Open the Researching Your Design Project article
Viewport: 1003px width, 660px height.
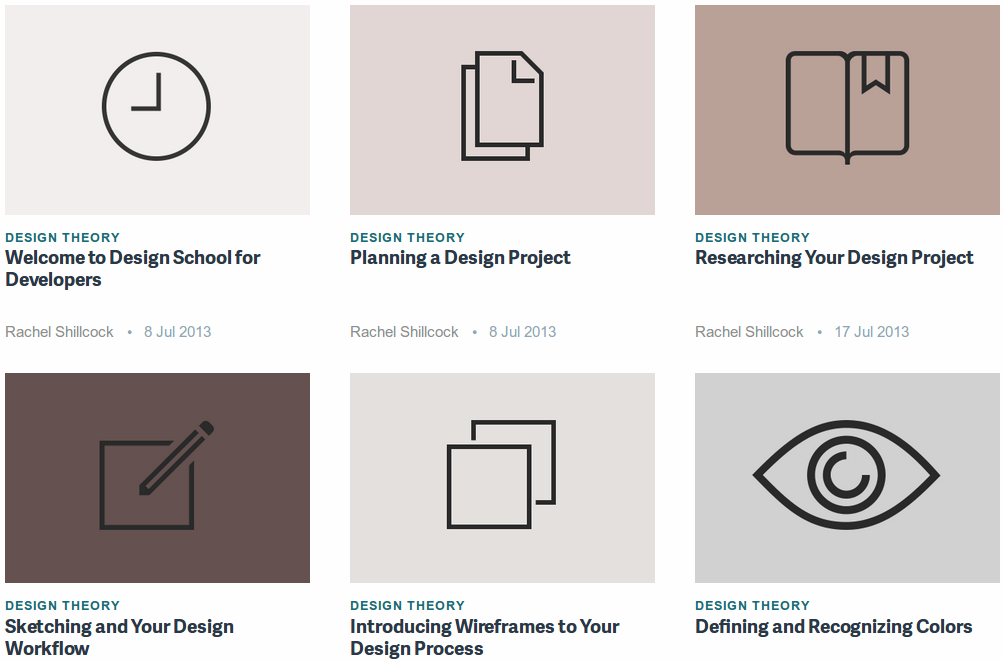click(834, 258)
